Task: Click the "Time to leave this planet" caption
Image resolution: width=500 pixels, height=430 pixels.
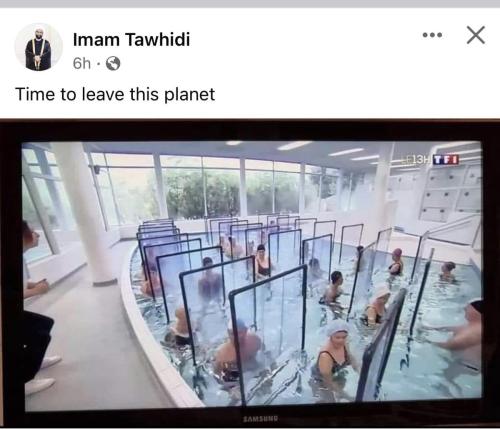Action: tap(115, 94)
